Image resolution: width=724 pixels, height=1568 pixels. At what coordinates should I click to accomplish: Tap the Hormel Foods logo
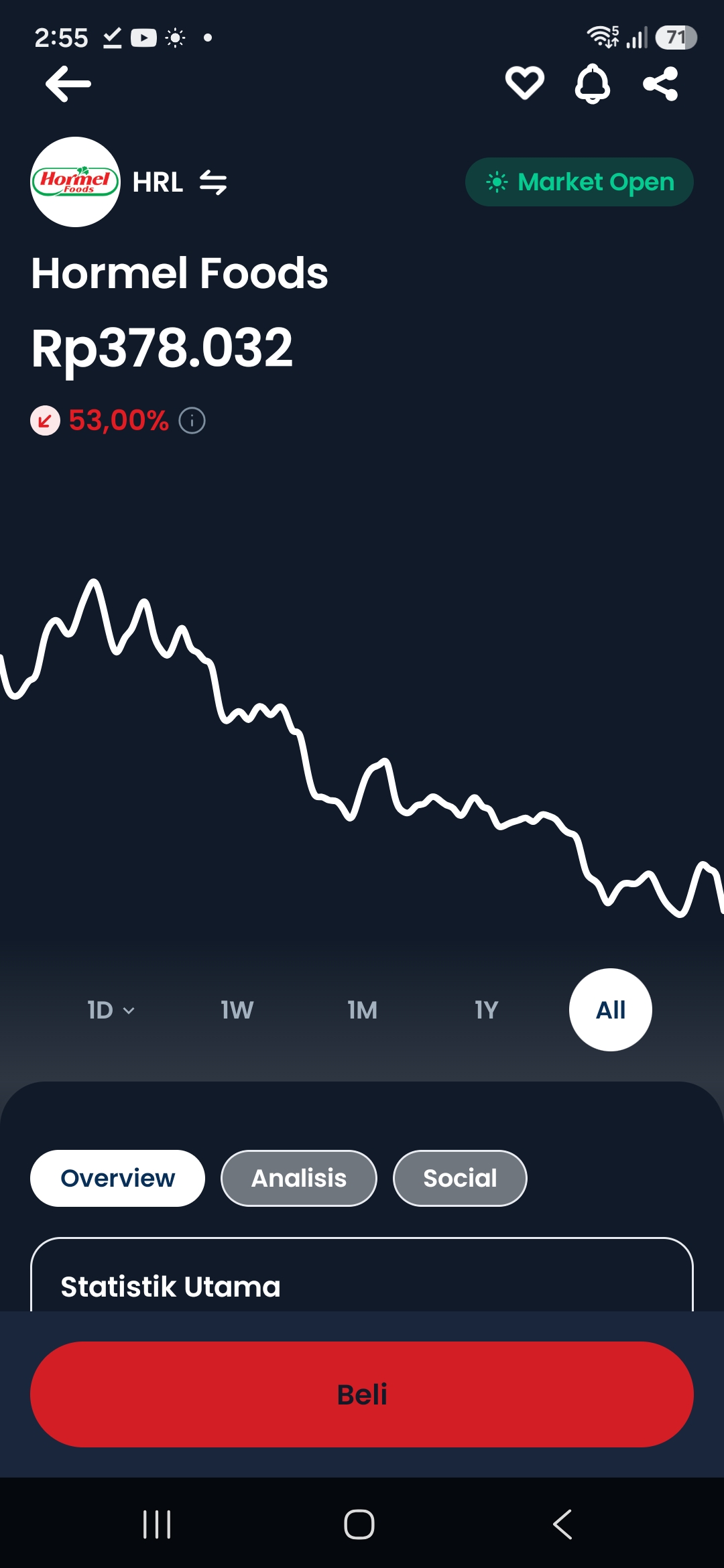coord(76,182)
